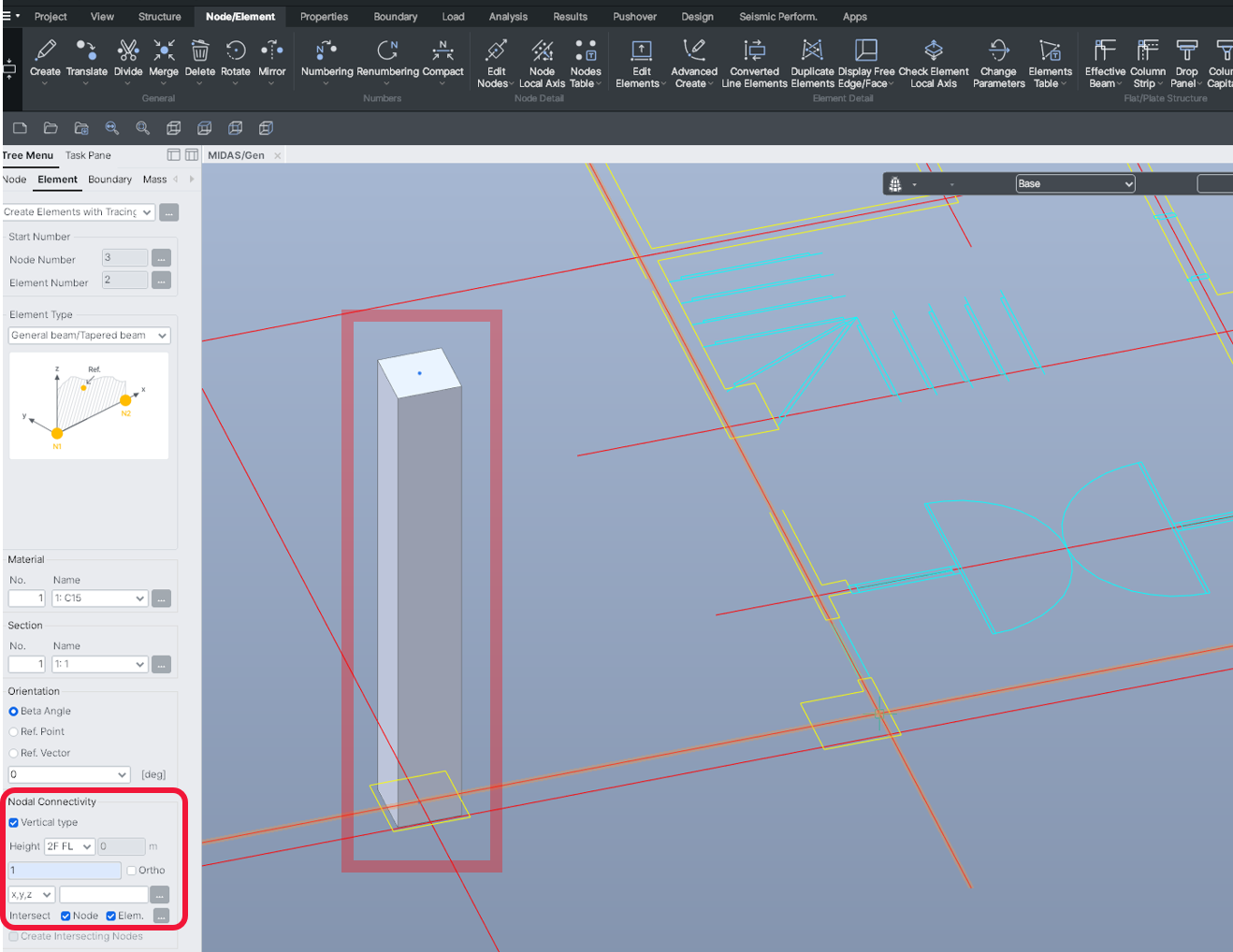
Task: Click the ellipsis button beside Section name
Action: tap(162, 665)
